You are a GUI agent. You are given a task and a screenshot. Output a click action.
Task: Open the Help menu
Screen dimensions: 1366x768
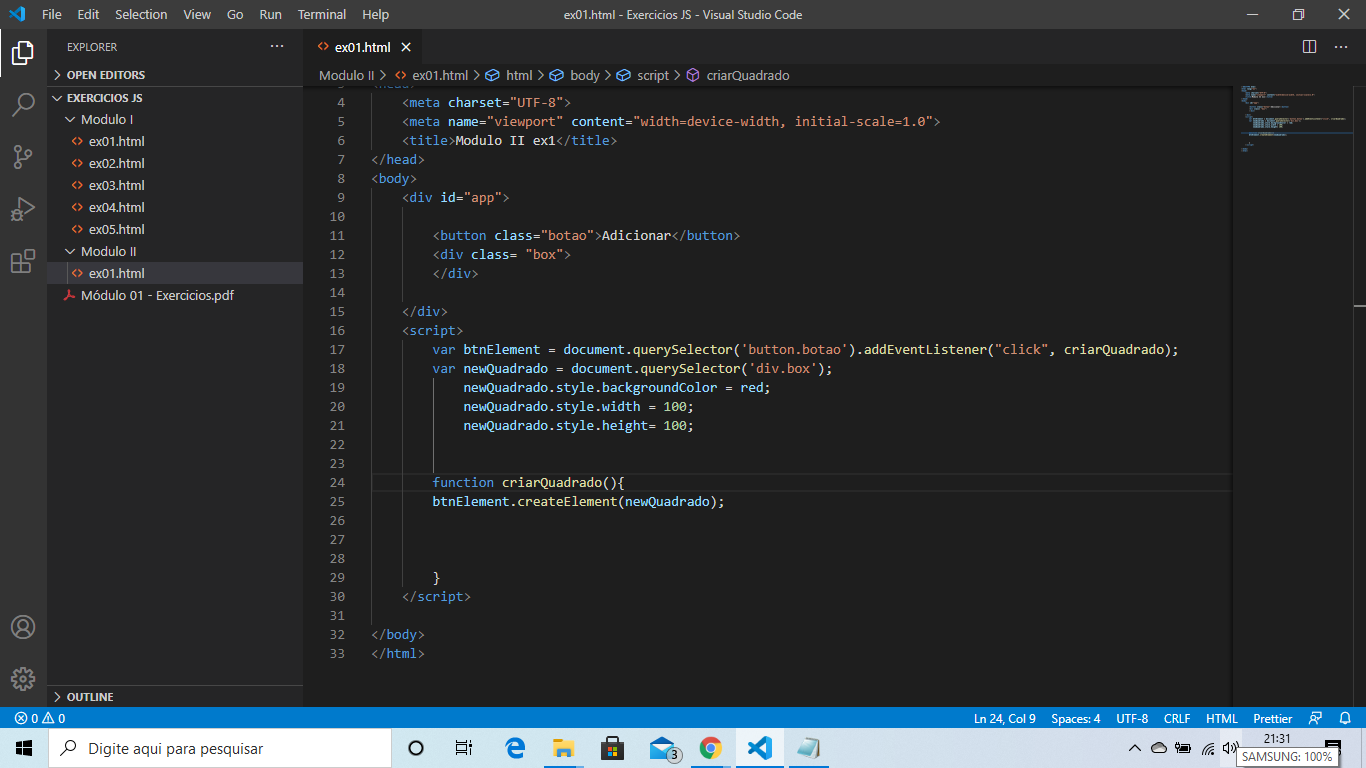click(x=376, y=14)
